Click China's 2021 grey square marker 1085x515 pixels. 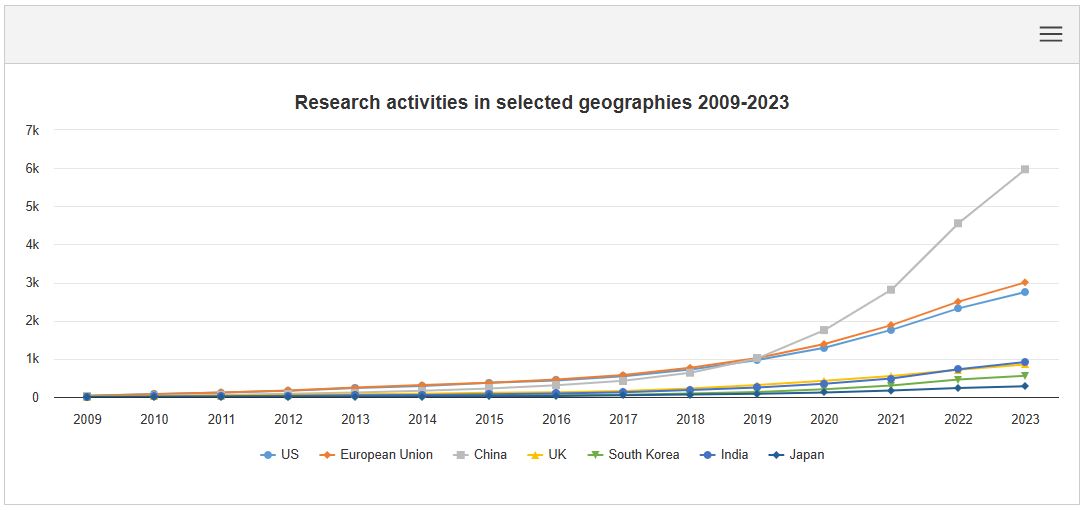(x=891, y=290)
